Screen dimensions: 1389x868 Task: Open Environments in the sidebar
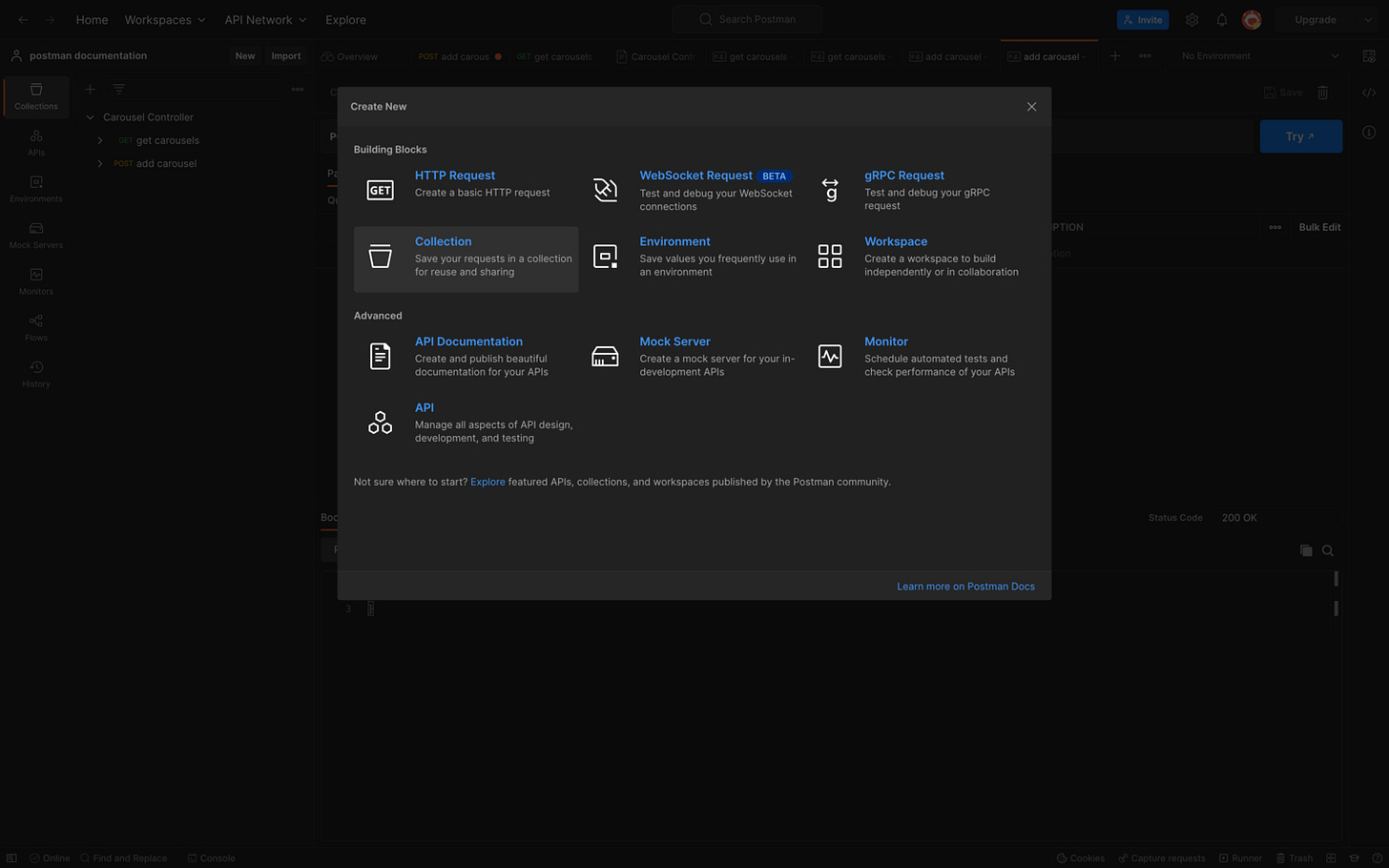36,189
